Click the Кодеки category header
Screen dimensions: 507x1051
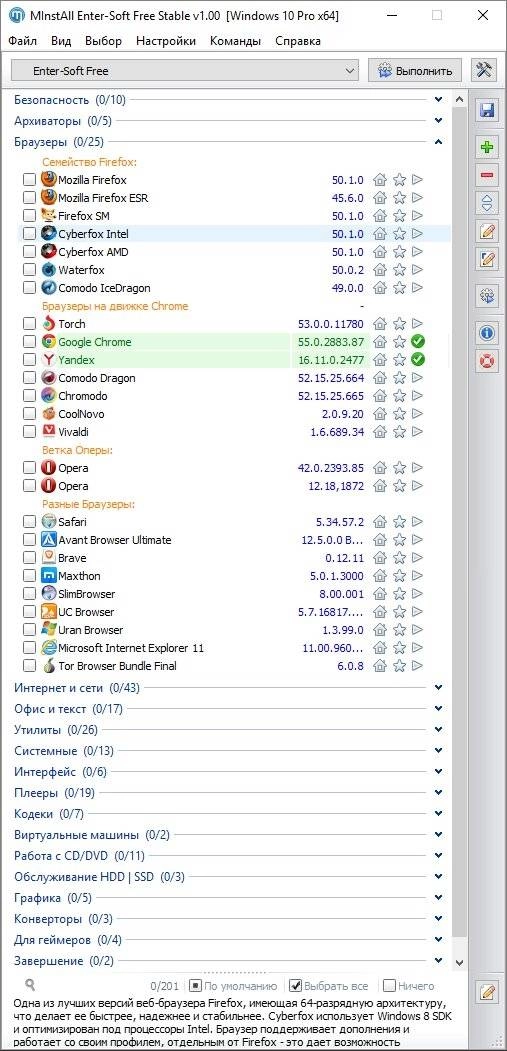coord(48,814)
